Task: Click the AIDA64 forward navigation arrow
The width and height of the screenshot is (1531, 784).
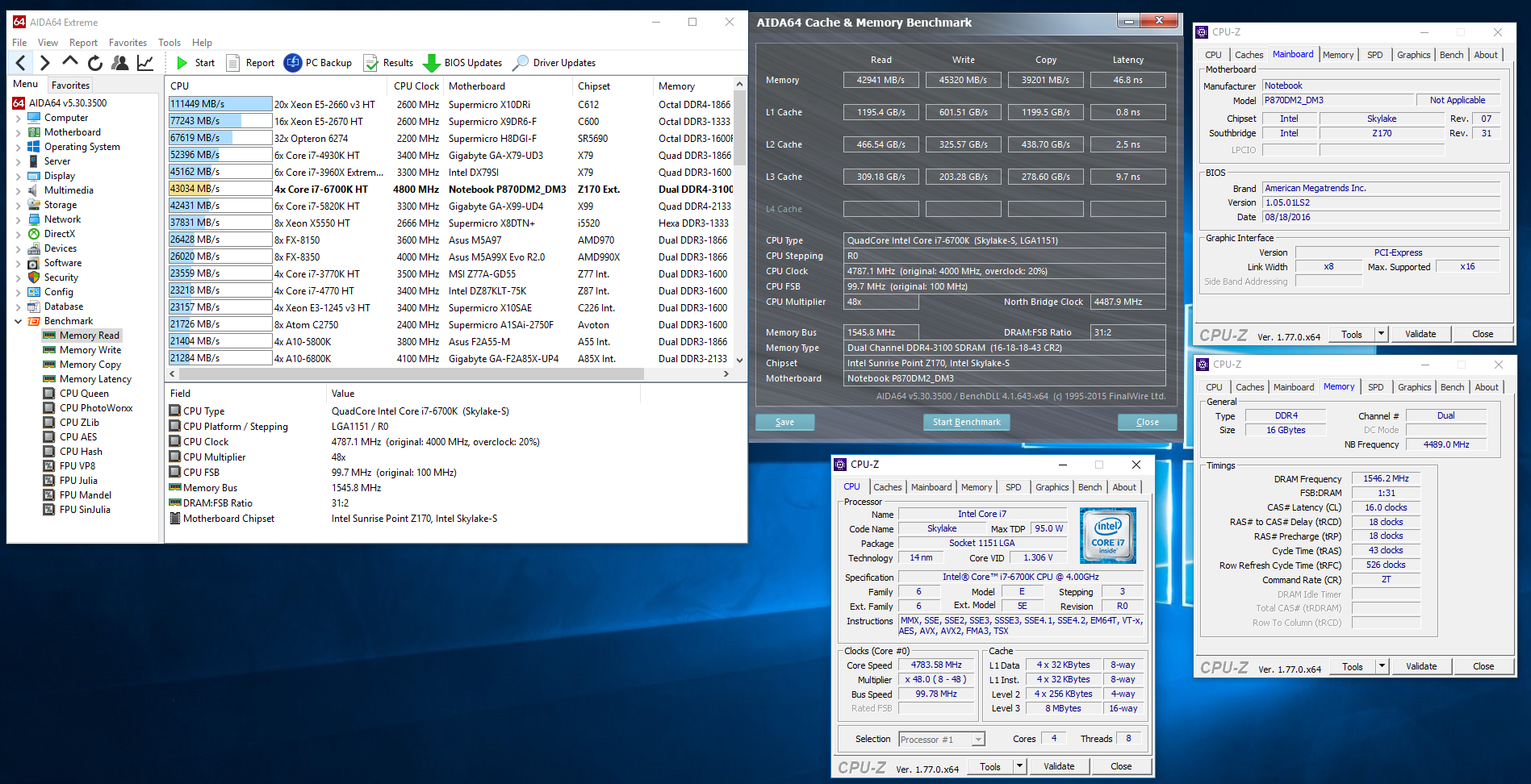Action: pos(44,63)
